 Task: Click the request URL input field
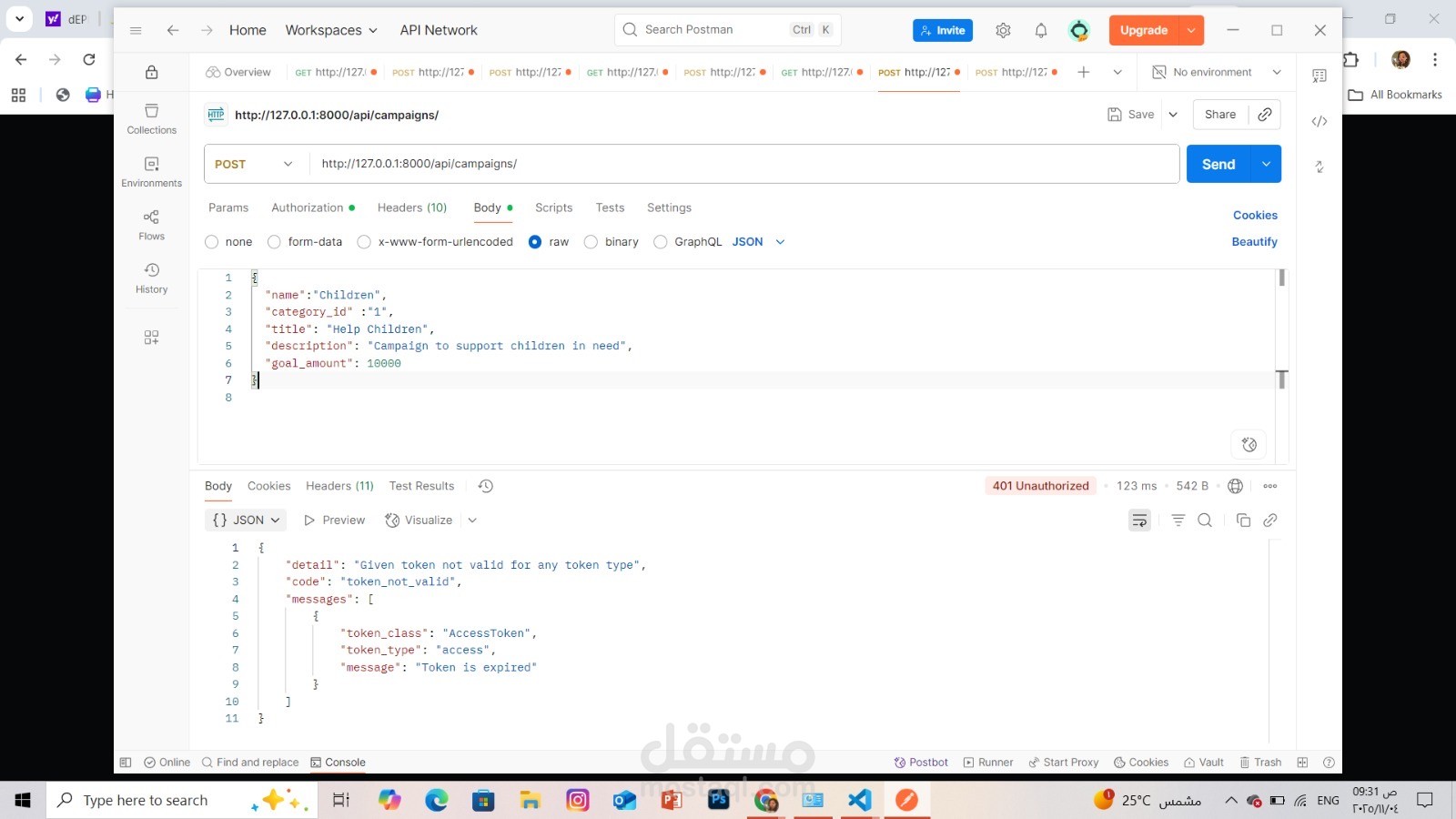(x=744, y=164)
